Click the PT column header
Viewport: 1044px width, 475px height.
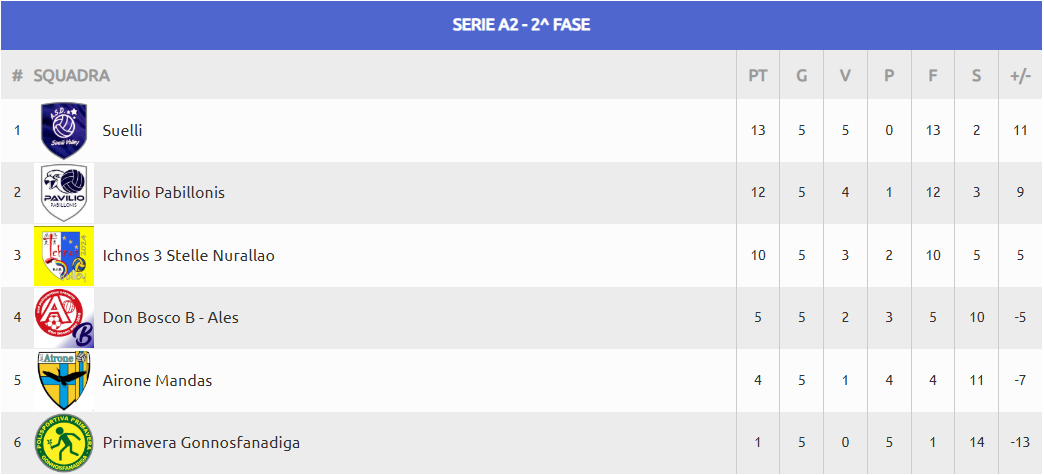[x=758, y=75]
